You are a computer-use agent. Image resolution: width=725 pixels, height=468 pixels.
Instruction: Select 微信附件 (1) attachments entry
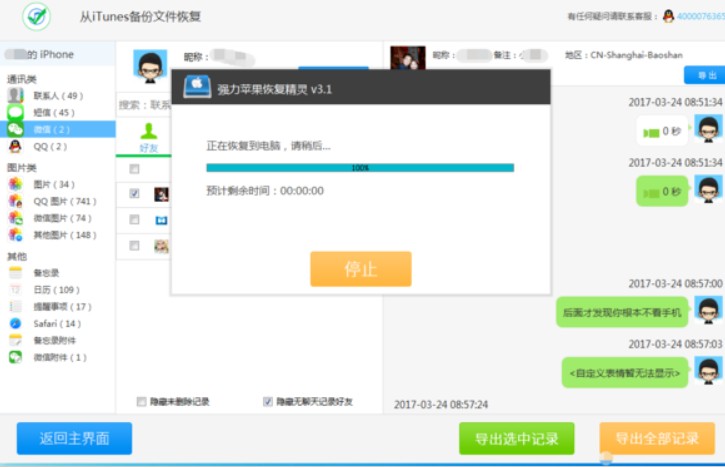(x=59, y=357)
